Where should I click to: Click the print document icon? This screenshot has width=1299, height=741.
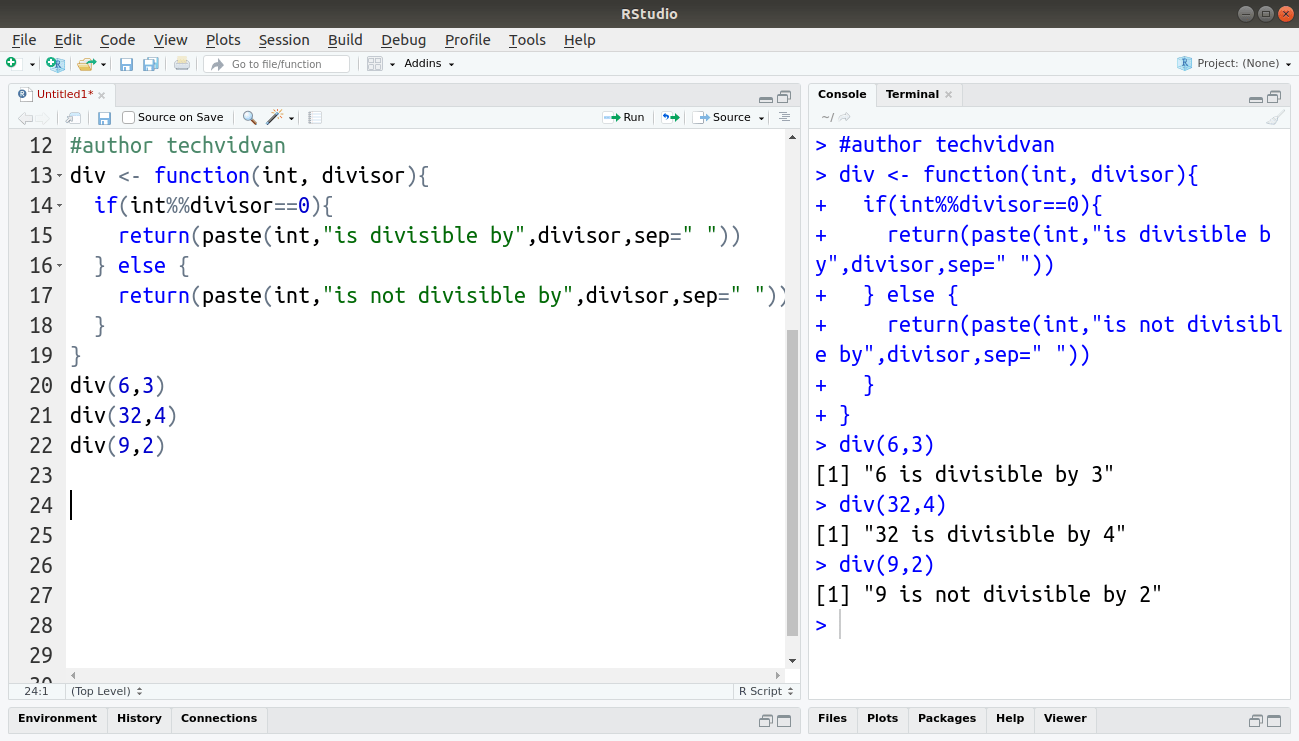[x=181, y=64]
